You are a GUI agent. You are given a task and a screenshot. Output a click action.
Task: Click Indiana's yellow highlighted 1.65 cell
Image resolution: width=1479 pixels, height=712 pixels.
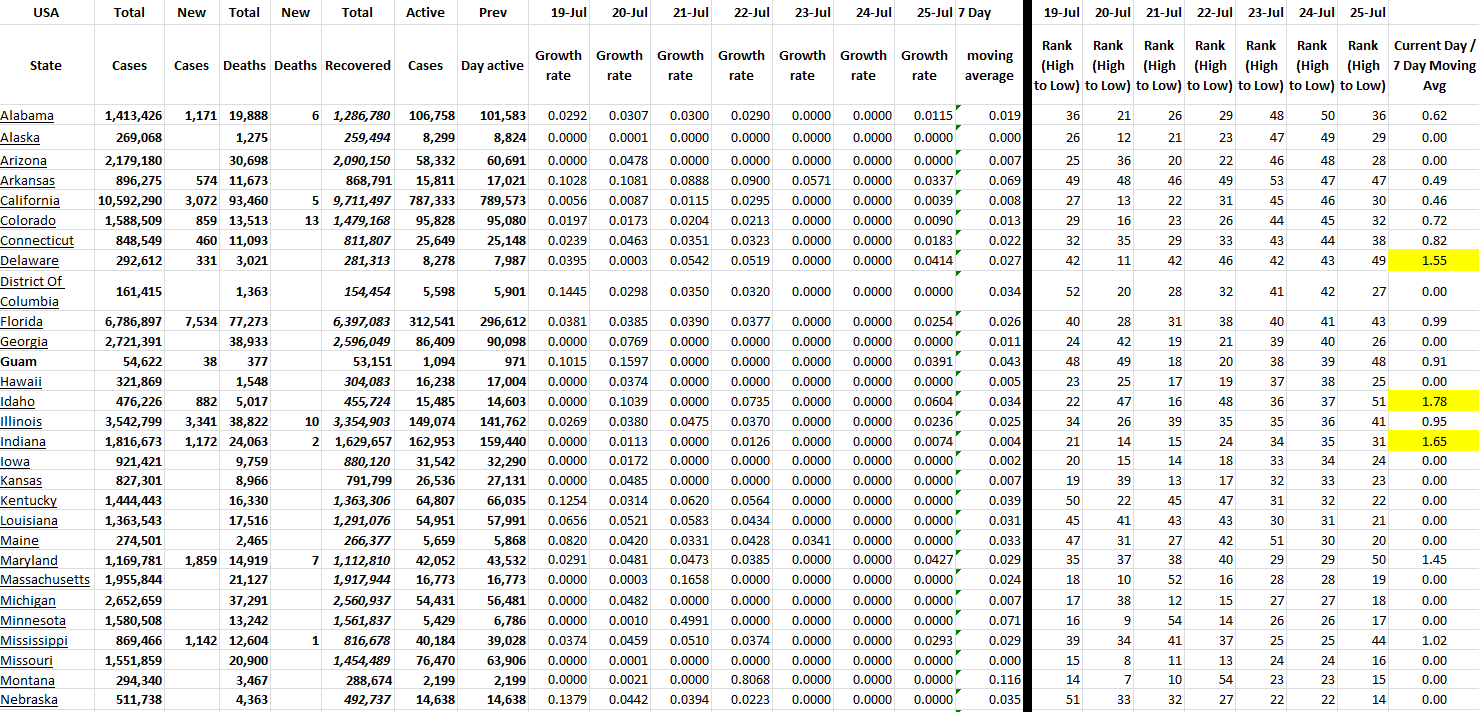click(x=1433, y=441)
